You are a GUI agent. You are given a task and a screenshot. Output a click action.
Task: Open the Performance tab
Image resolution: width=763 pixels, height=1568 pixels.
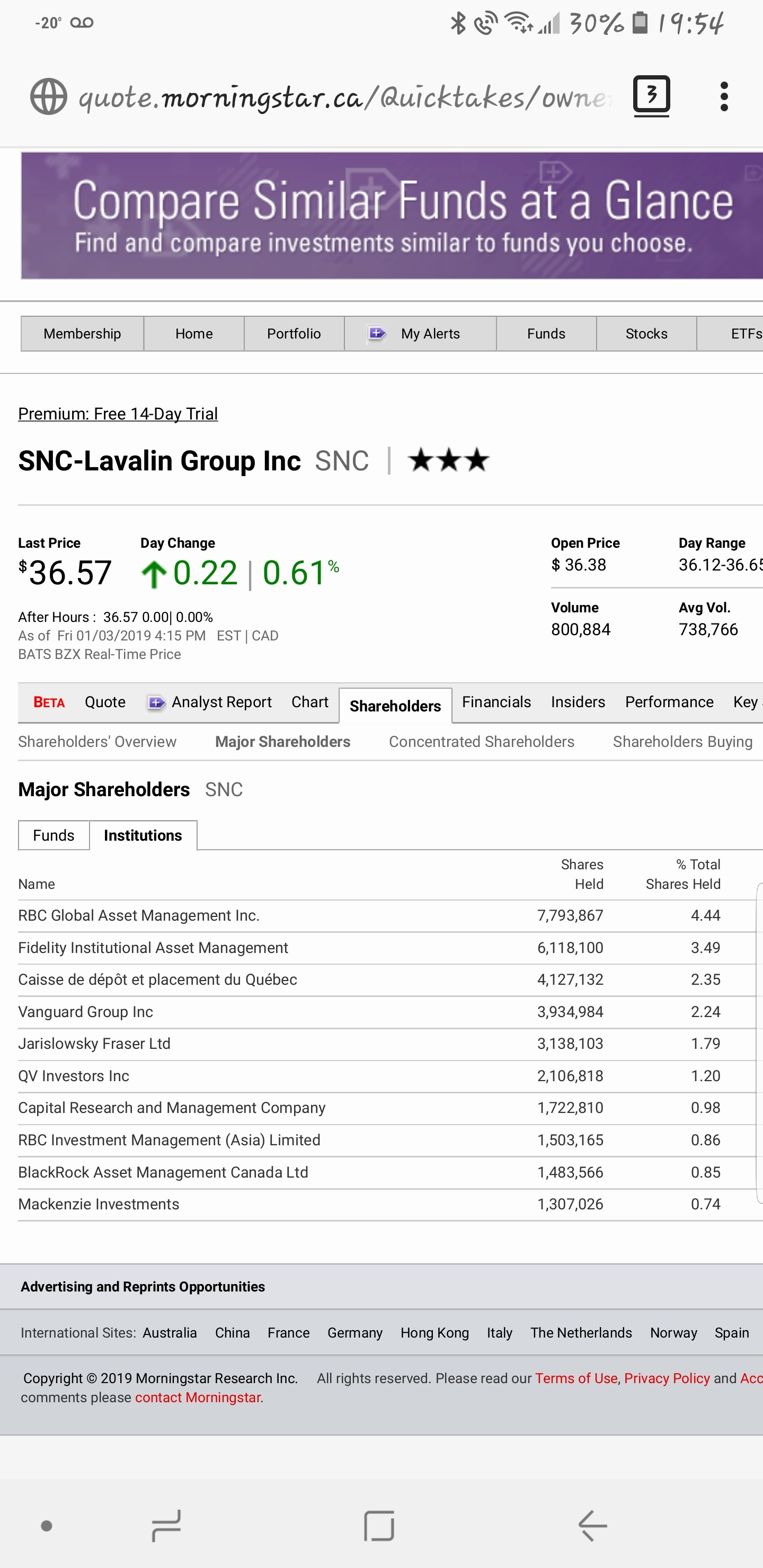(669, 702)
